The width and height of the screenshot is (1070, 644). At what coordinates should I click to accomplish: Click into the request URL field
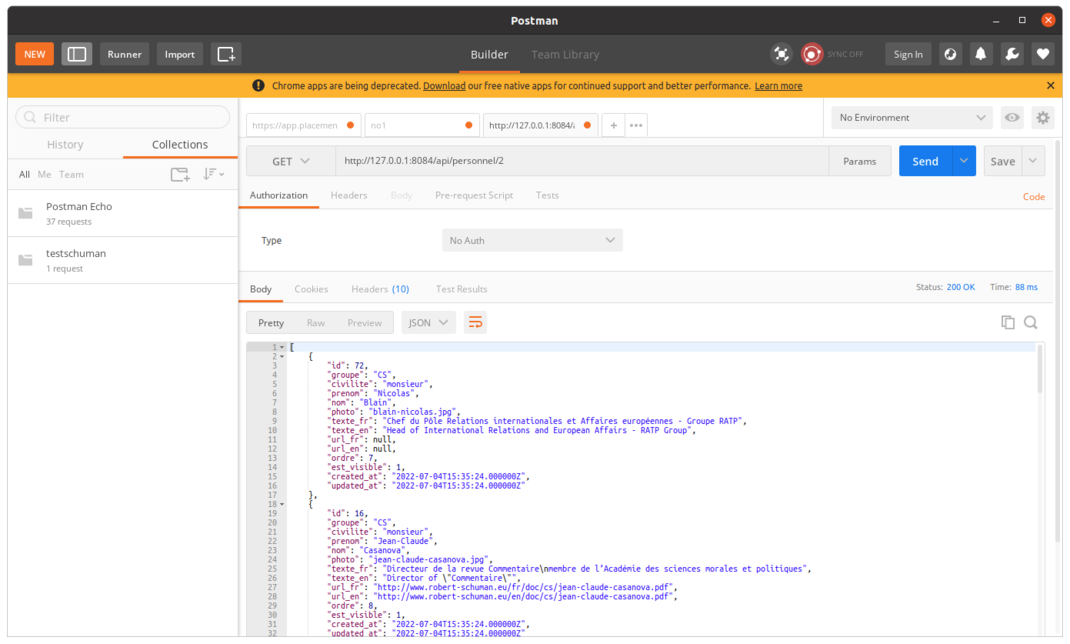tap(580, 161)
